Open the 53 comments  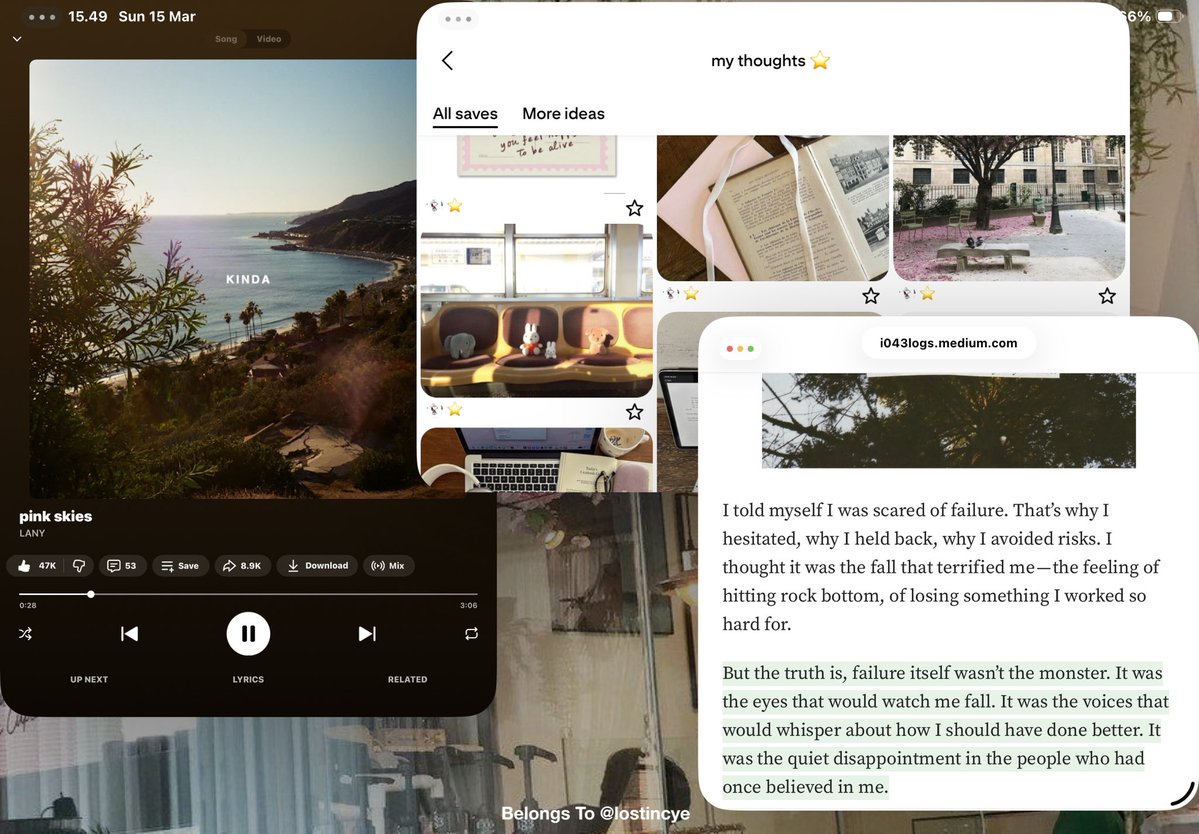122,566
